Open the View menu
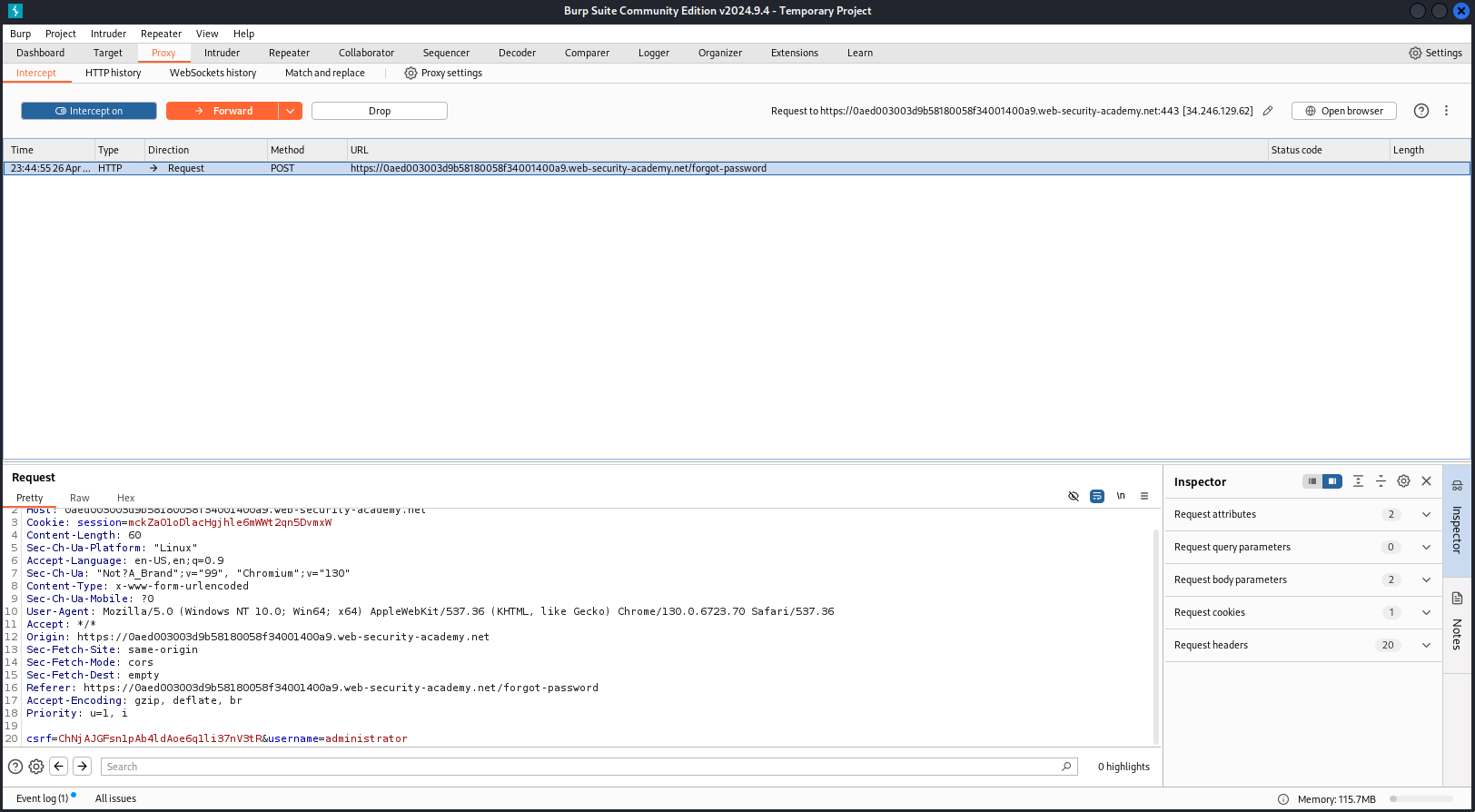 [207, 34]
